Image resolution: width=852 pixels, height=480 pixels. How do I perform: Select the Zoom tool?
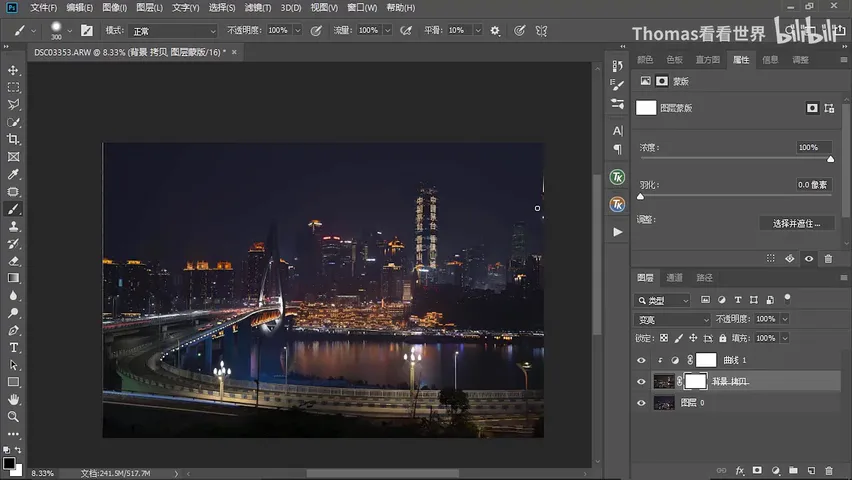[13, 416]
